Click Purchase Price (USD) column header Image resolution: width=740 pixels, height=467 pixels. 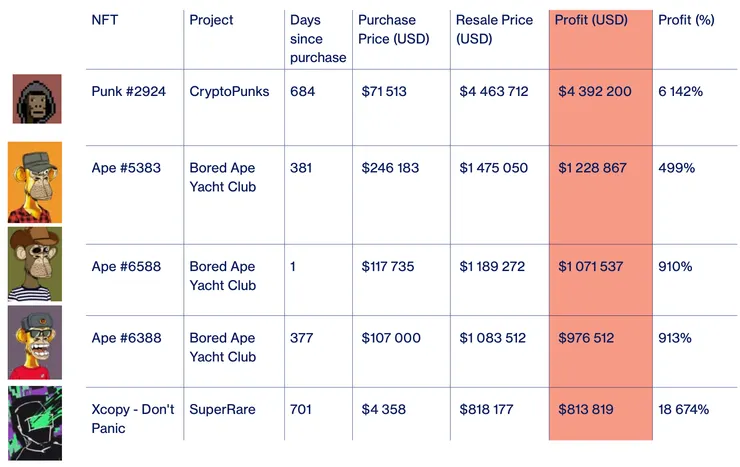click(x=394, y=29)
